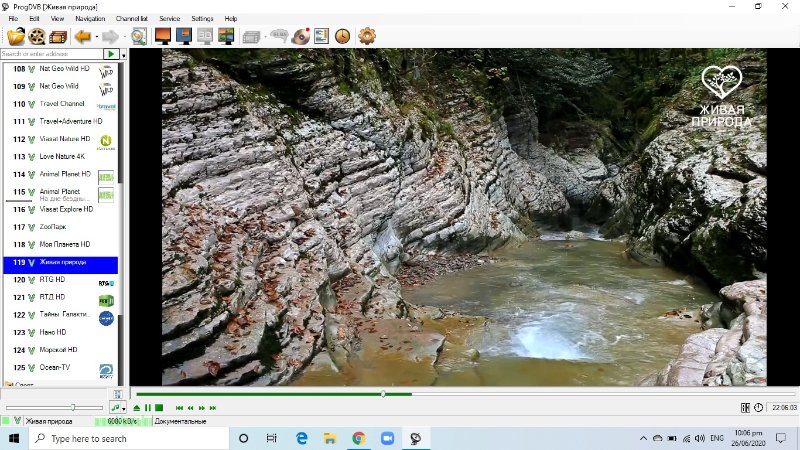This screenshot has width=800, height=450.
Task: Click the blue-screen monitor icon
Action: (184, 36)
